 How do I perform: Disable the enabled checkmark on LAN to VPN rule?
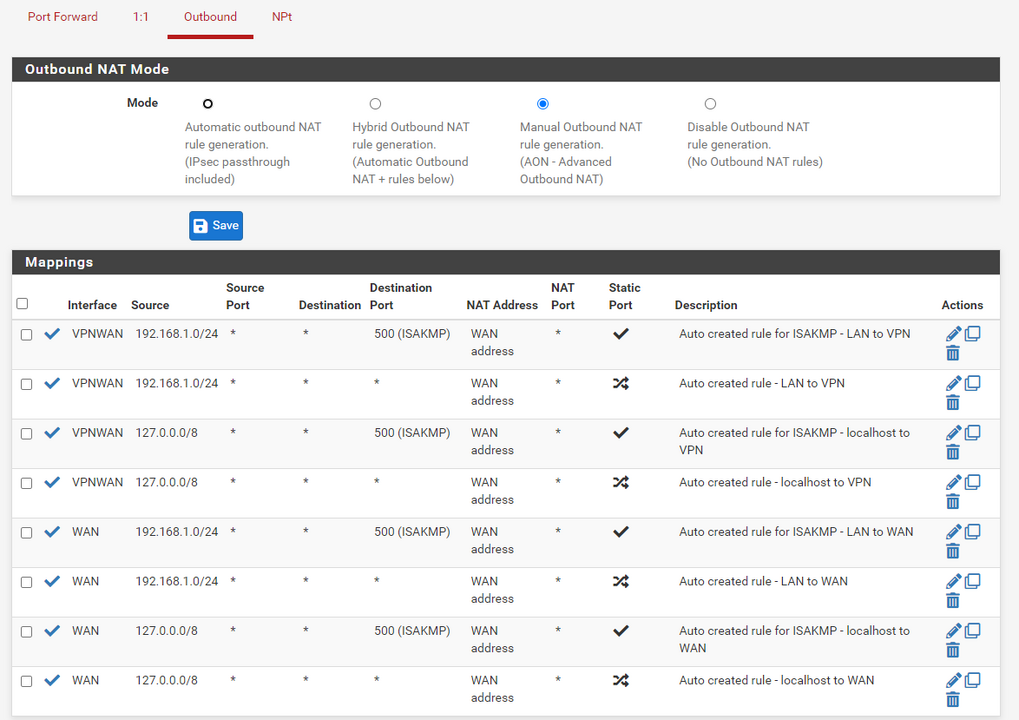click(x=52, y=384)
